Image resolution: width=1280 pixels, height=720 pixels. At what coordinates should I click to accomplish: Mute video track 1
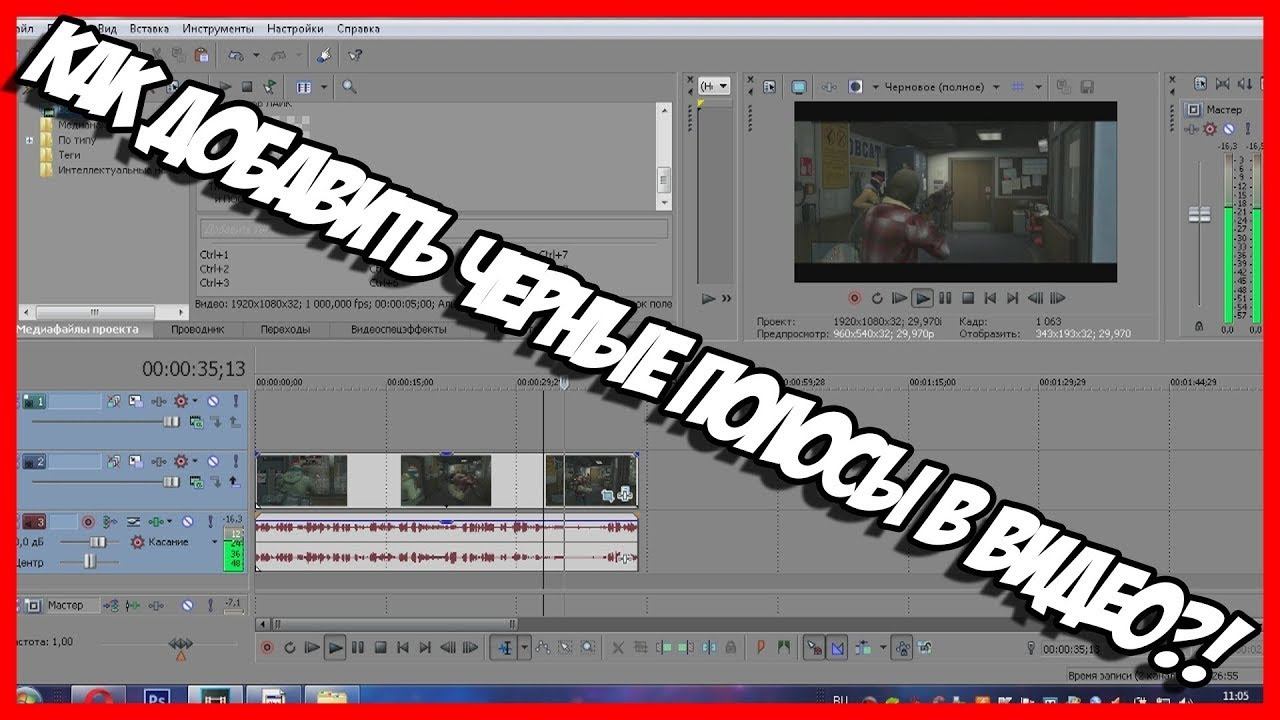coord(213,402)
